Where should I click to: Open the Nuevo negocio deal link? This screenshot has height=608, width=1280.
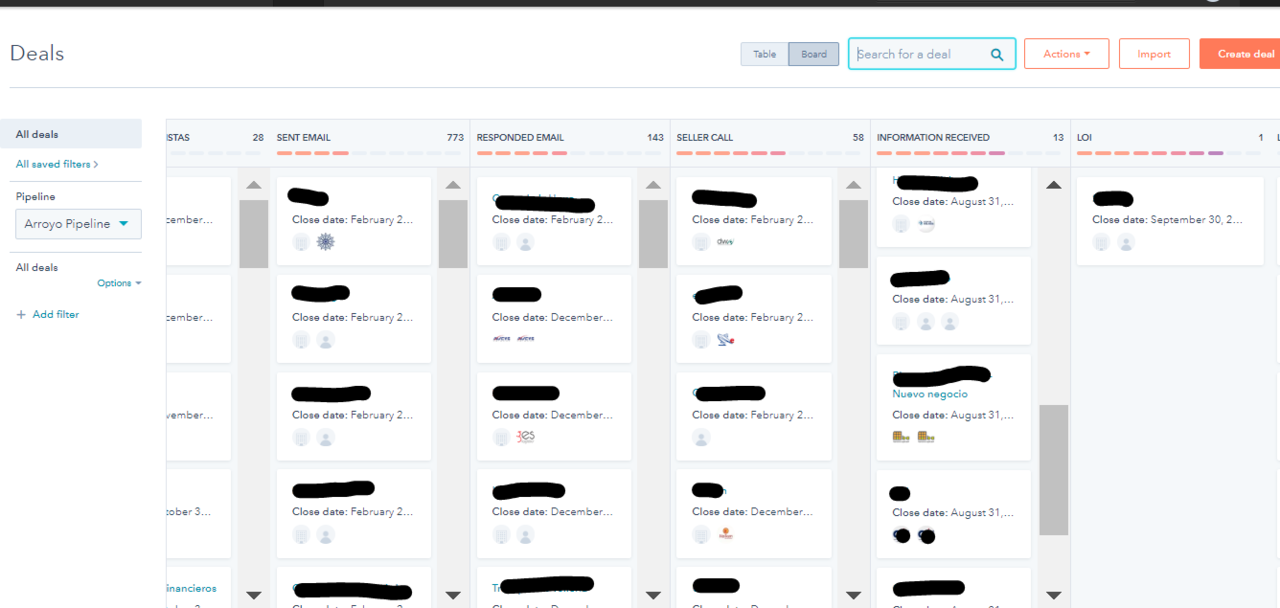click(929, 394)
